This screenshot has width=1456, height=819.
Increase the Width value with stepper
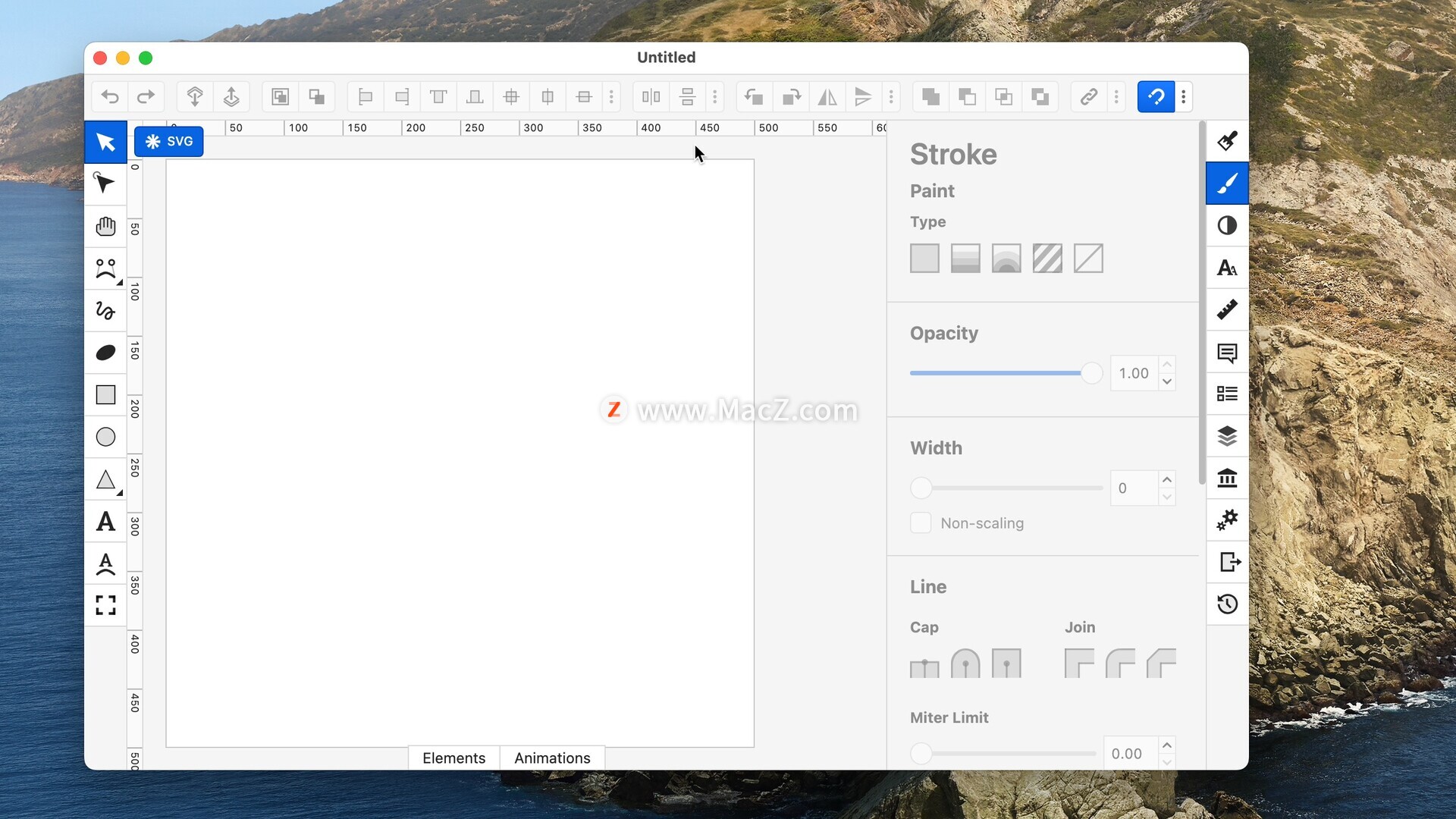click(x=1167, y=479)
